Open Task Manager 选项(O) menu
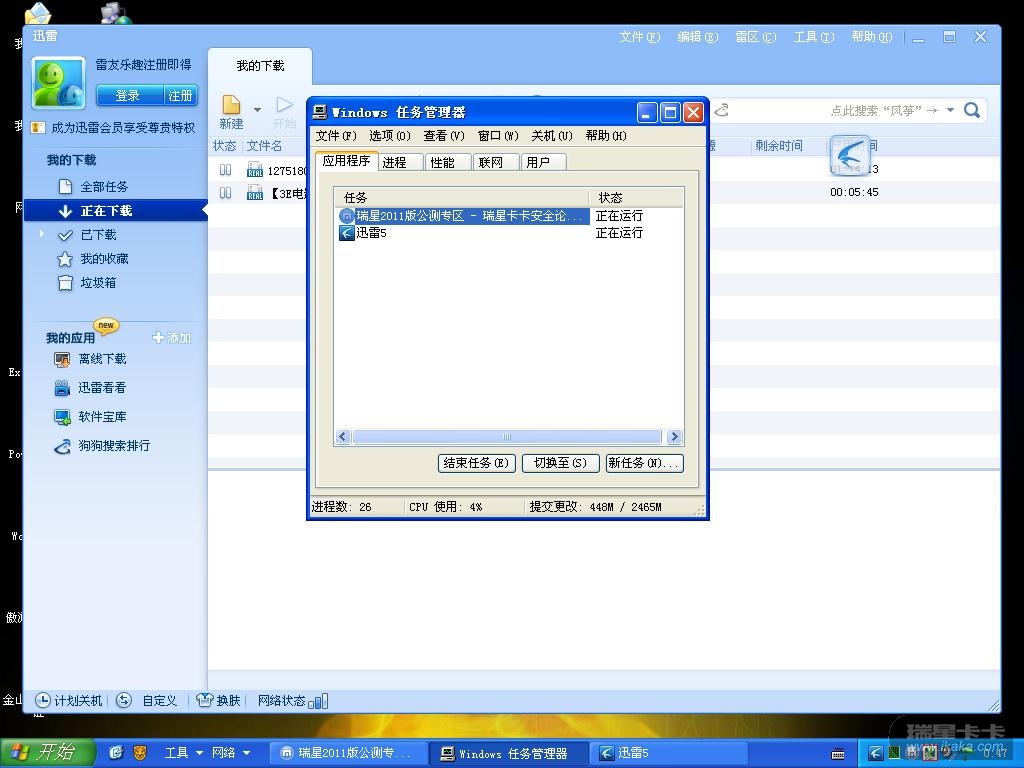 pyautogui.click(x=390, y=136)
